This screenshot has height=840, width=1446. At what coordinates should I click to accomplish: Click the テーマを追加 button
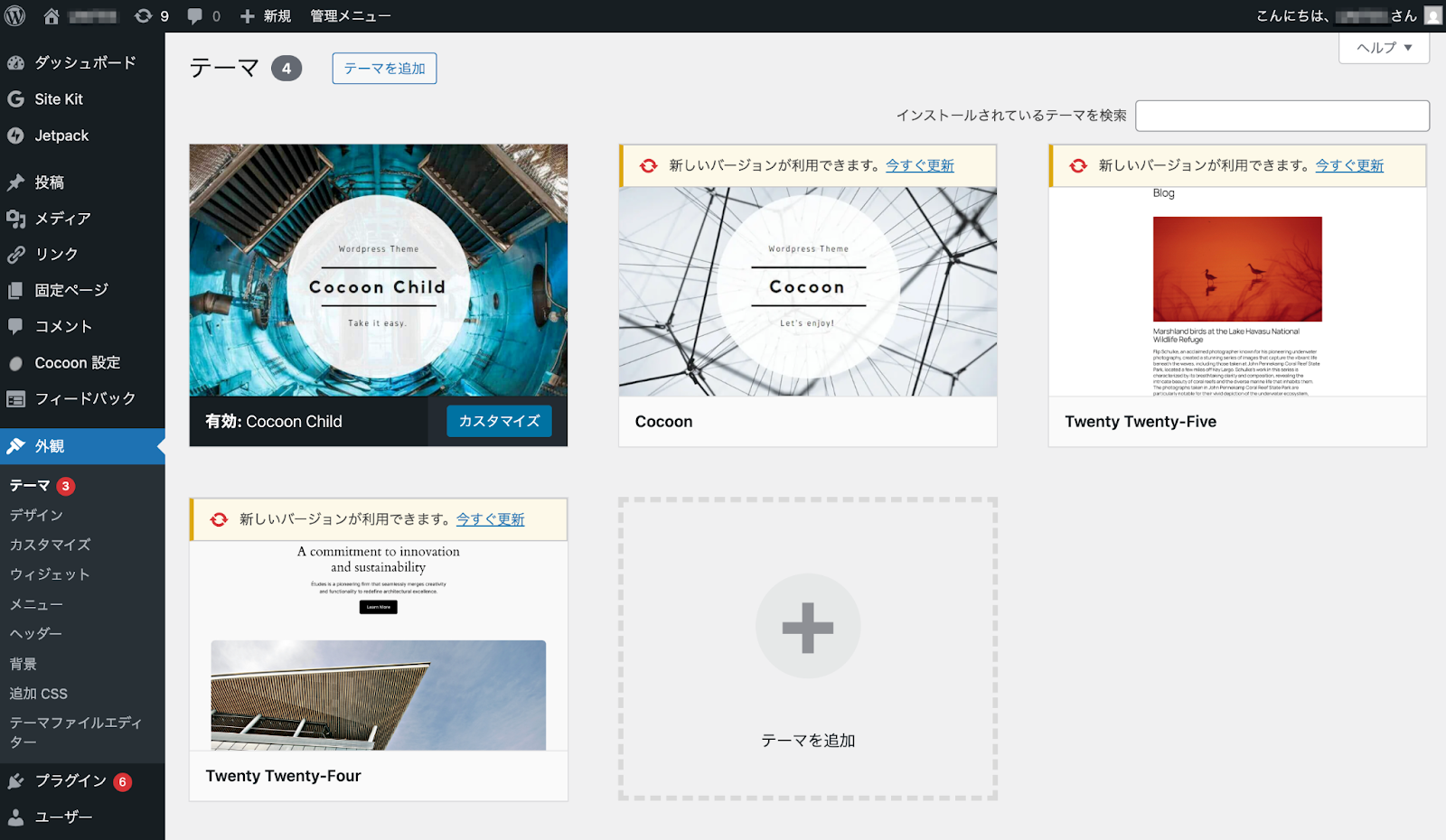coord(384,68)
